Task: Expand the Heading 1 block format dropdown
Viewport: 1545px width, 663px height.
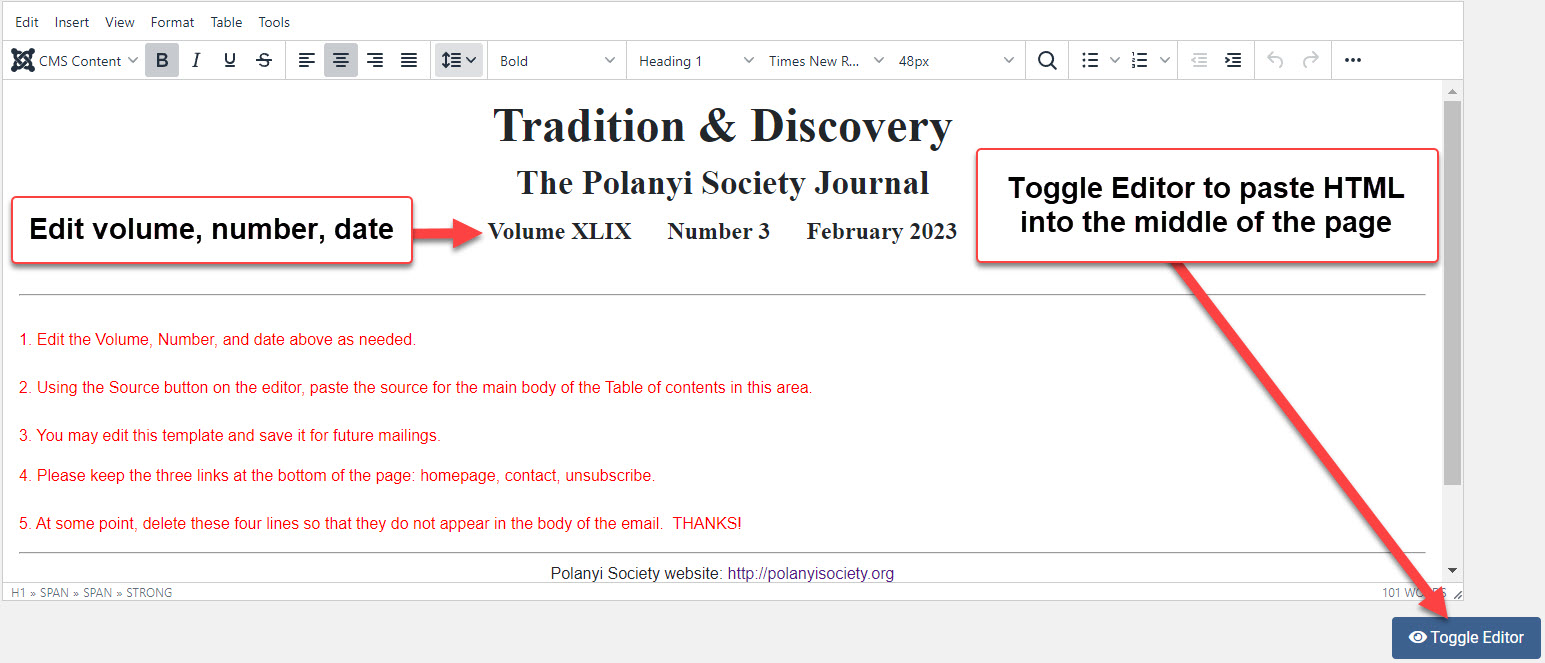Action: pyautogui.click(x=696, y=61)
